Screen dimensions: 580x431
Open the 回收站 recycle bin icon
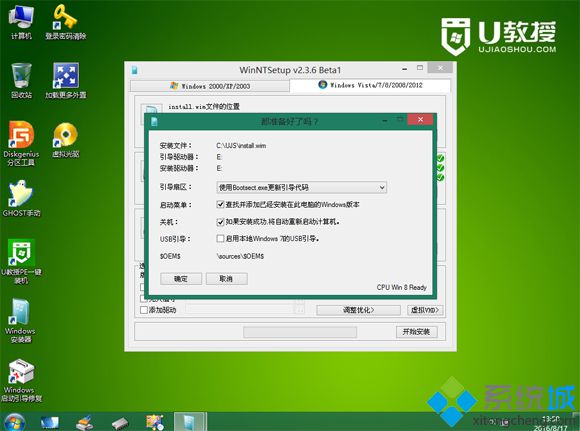pos(21,80)
